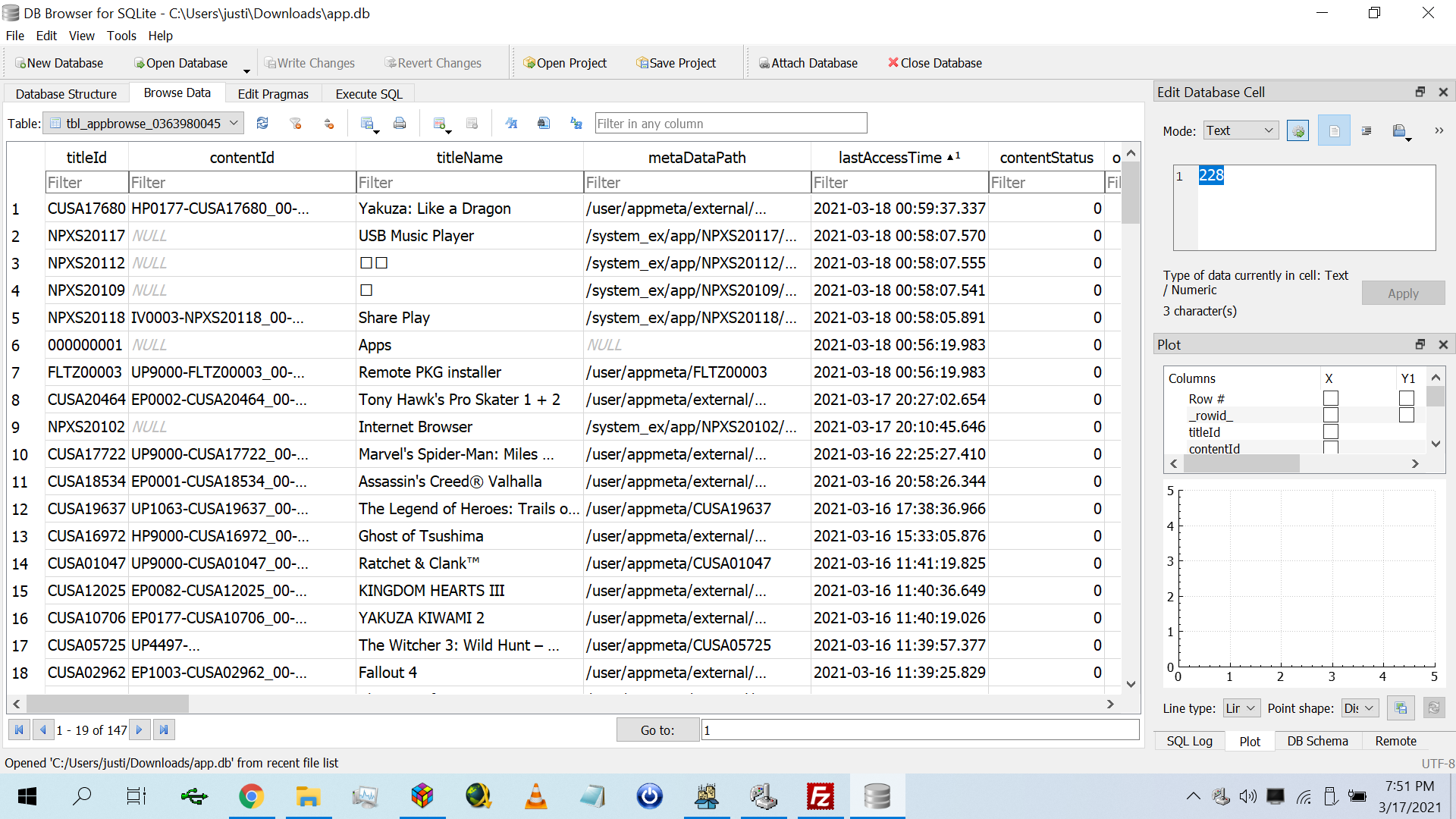1456x819 pixels.
Task: Click the delete record icon
Action: point(472,123)
